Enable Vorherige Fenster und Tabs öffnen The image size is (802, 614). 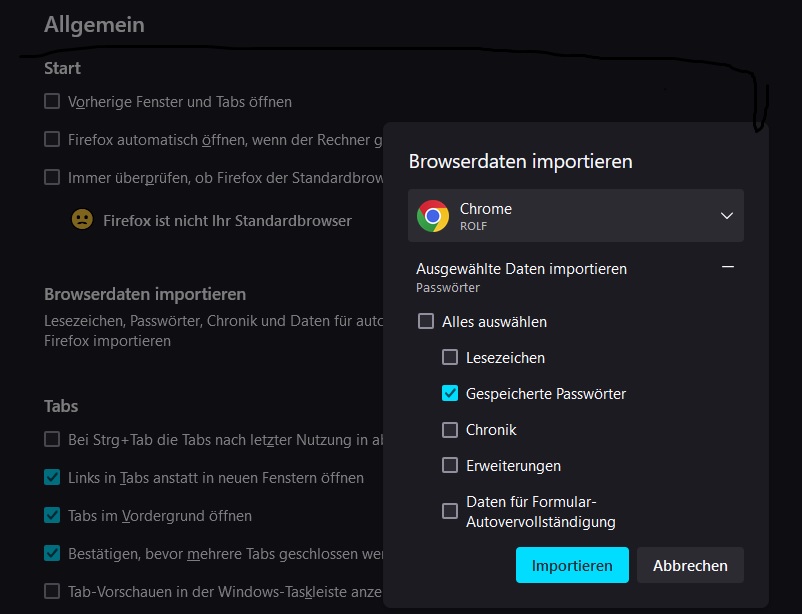tap(52, 102)
